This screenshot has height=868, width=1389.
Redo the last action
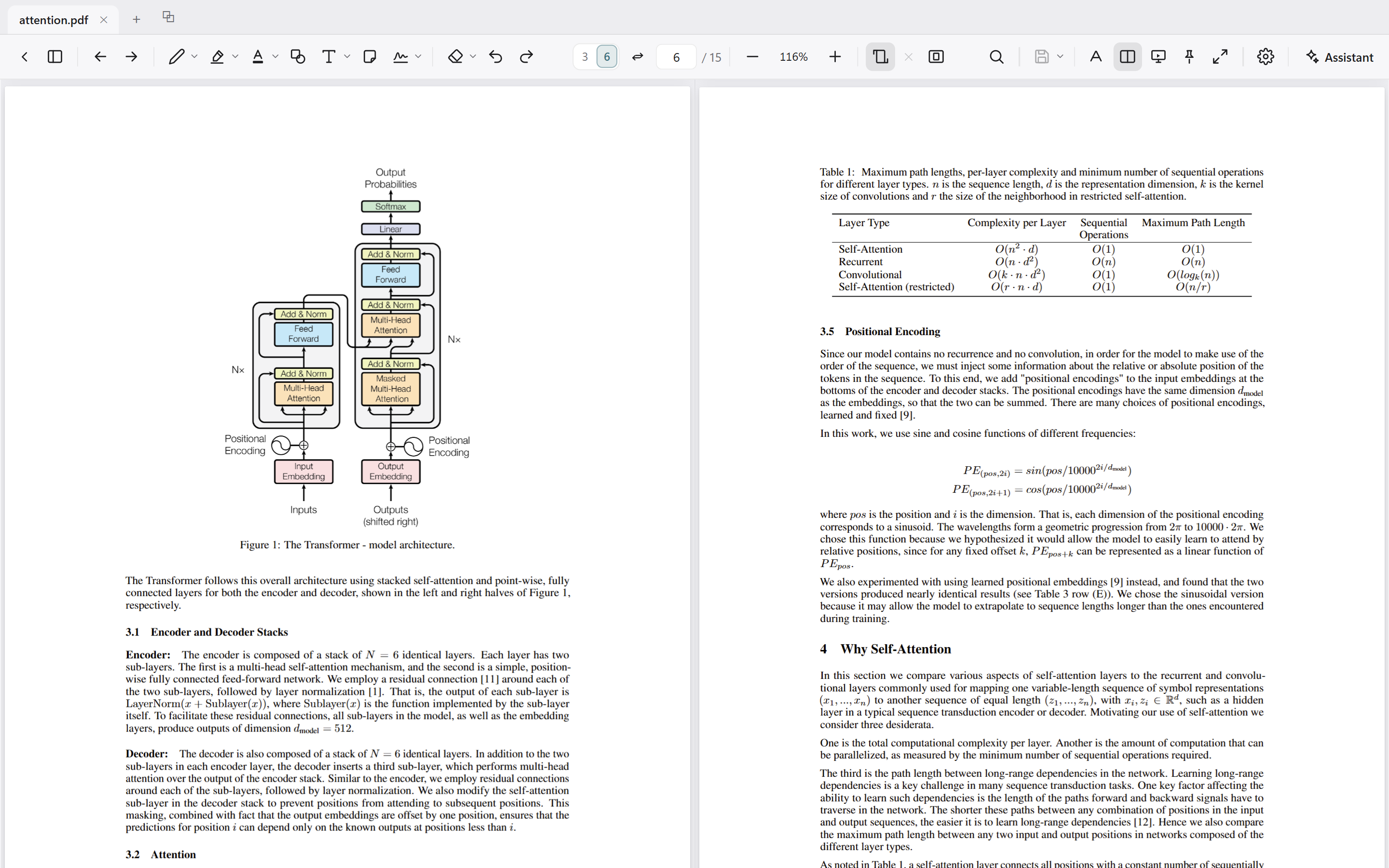point(526,57)
